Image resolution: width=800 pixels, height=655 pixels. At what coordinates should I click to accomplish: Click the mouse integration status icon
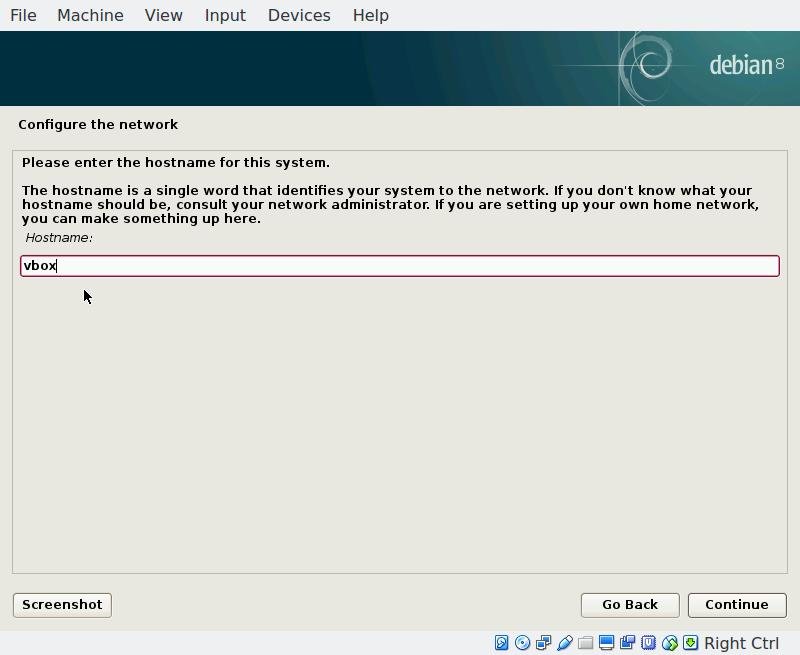[x=669, y=643]
